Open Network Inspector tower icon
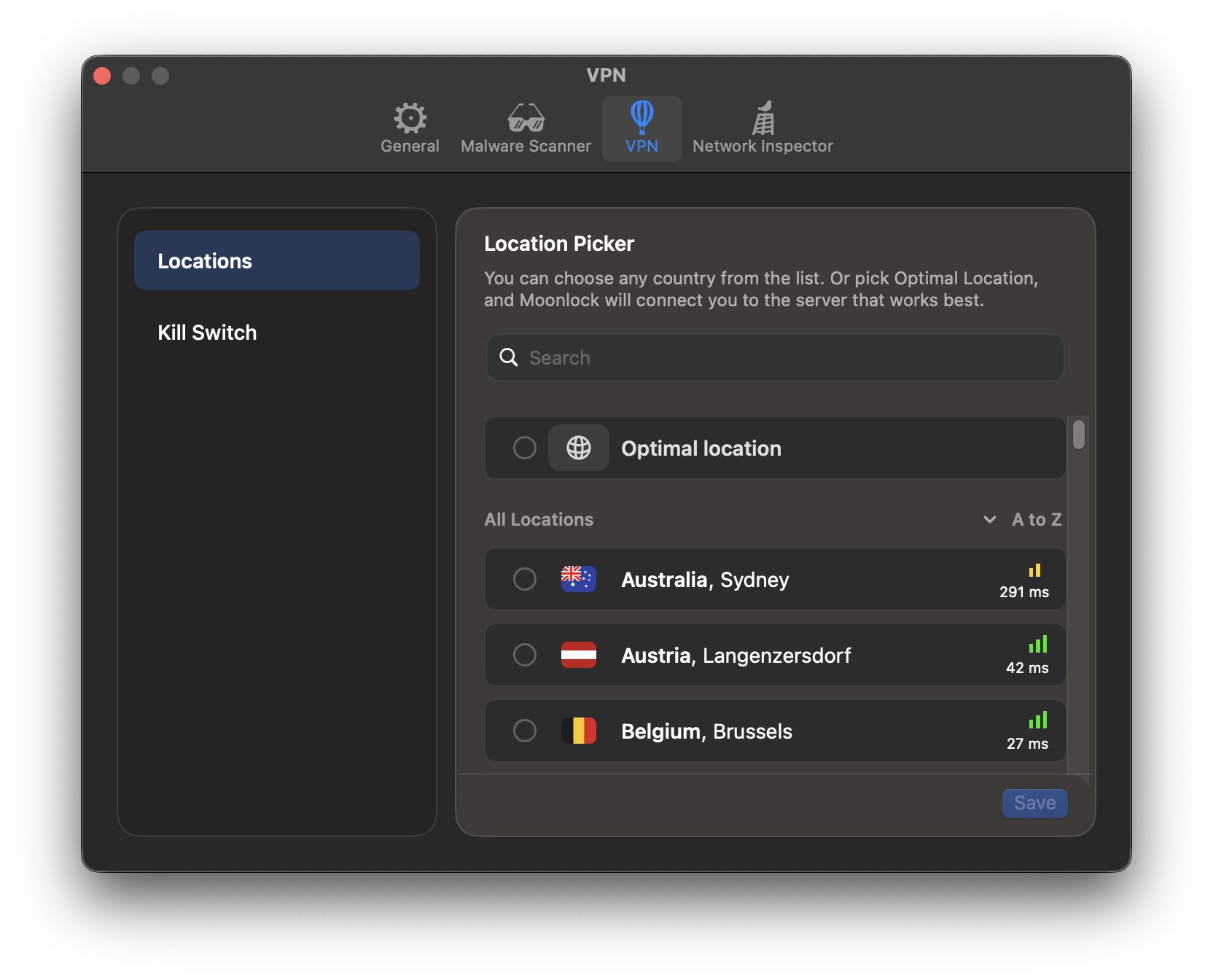This screenshot has height=980, width=1213. click(x=762, y=118)
